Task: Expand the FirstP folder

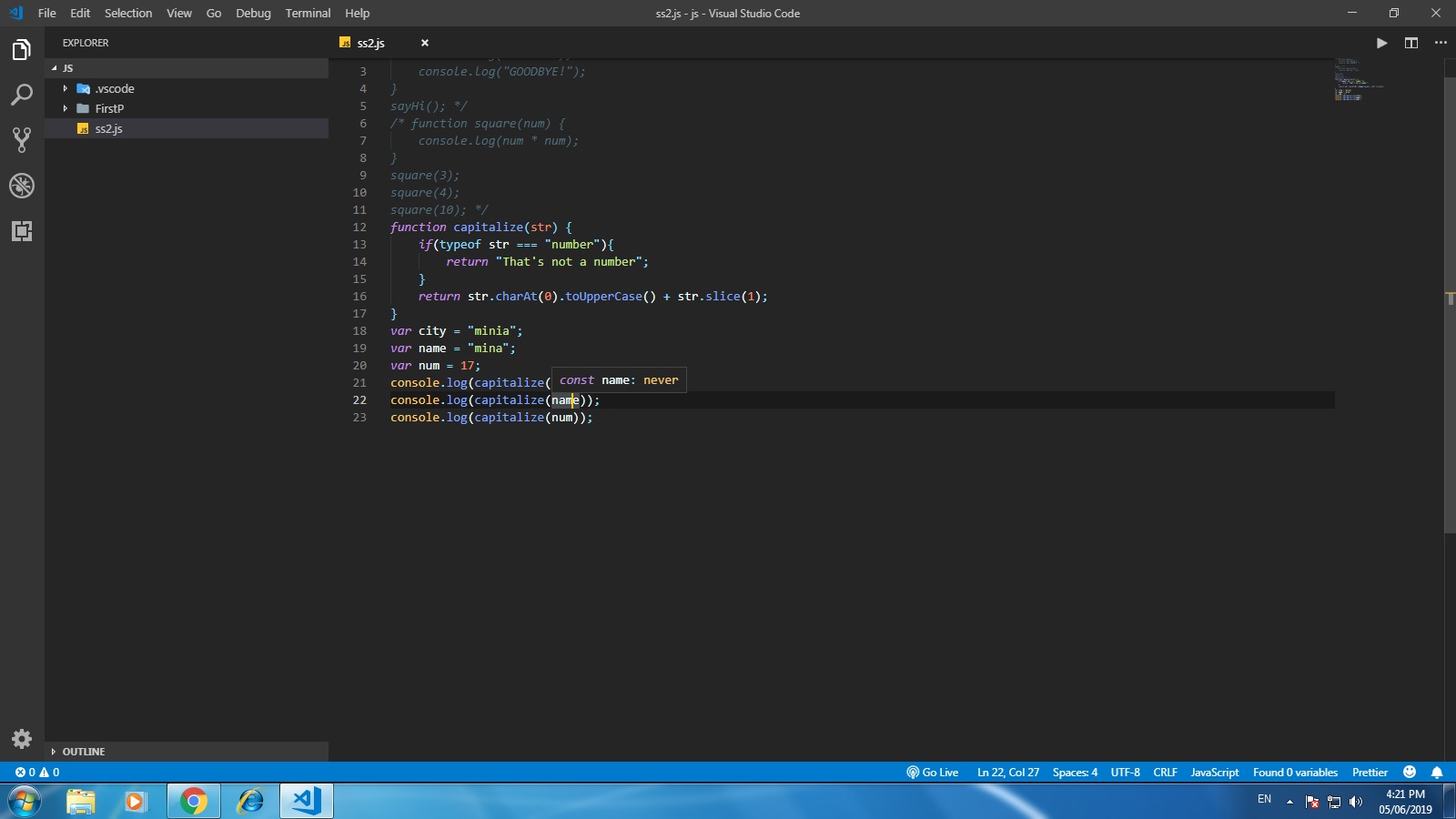Action: 187,108
